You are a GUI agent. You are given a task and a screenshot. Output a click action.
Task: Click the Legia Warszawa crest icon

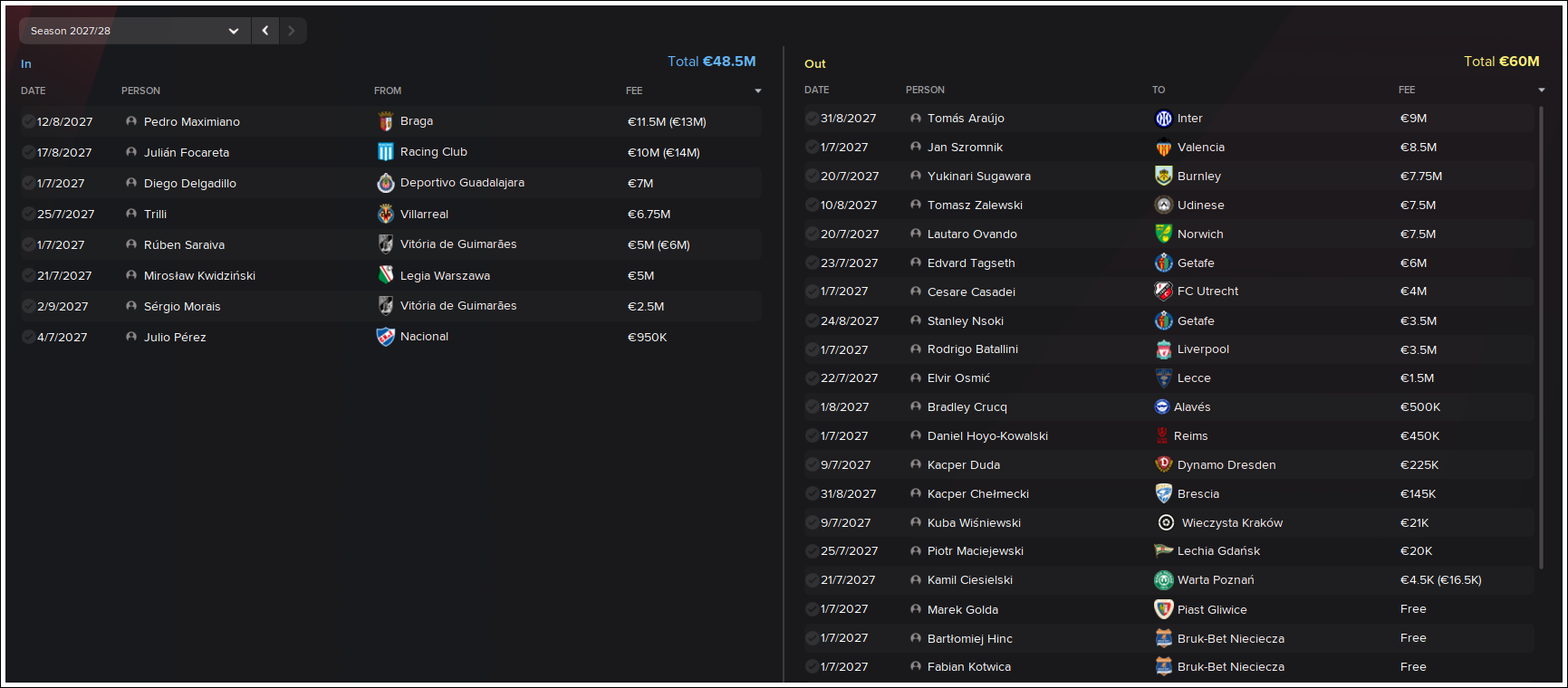[386, 275]
